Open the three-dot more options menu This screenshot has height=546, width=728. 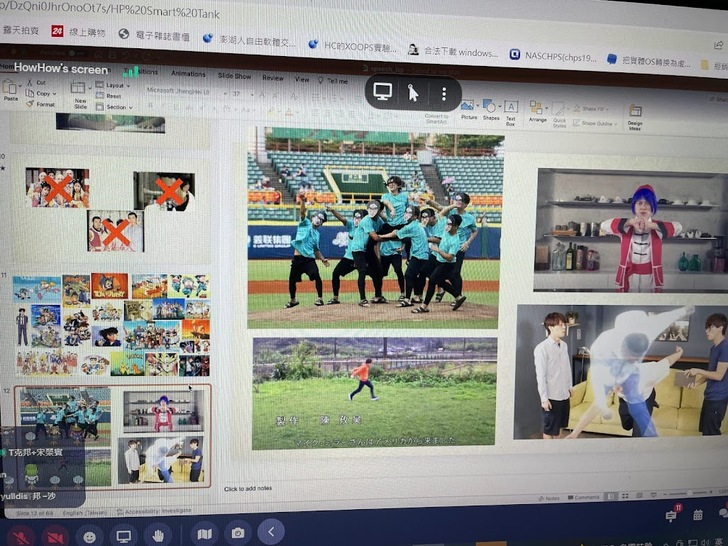click(x=443, y=93)
